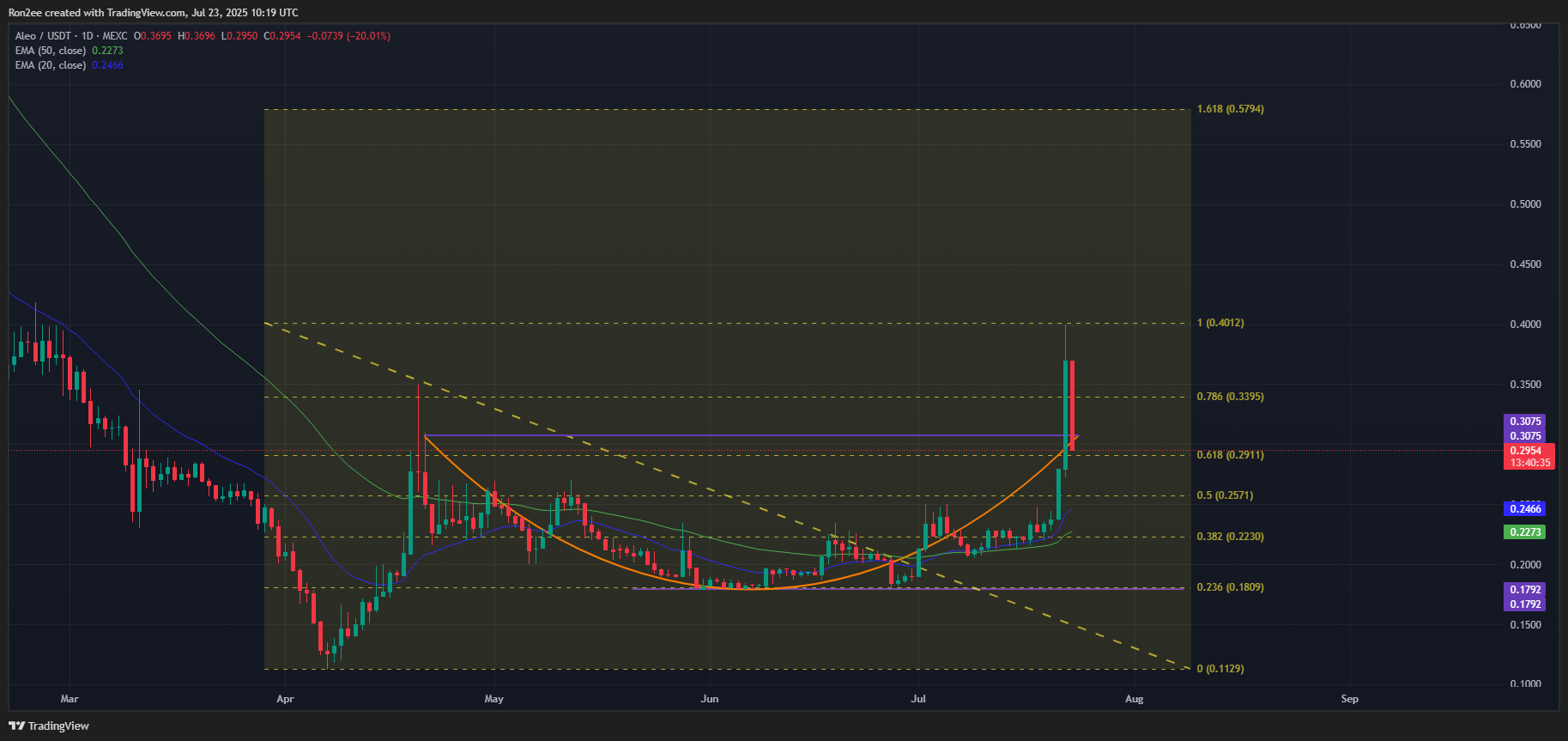Click the Aug label on time axis
This screenshot has width=1568, height=741.
pos(1134,699)
